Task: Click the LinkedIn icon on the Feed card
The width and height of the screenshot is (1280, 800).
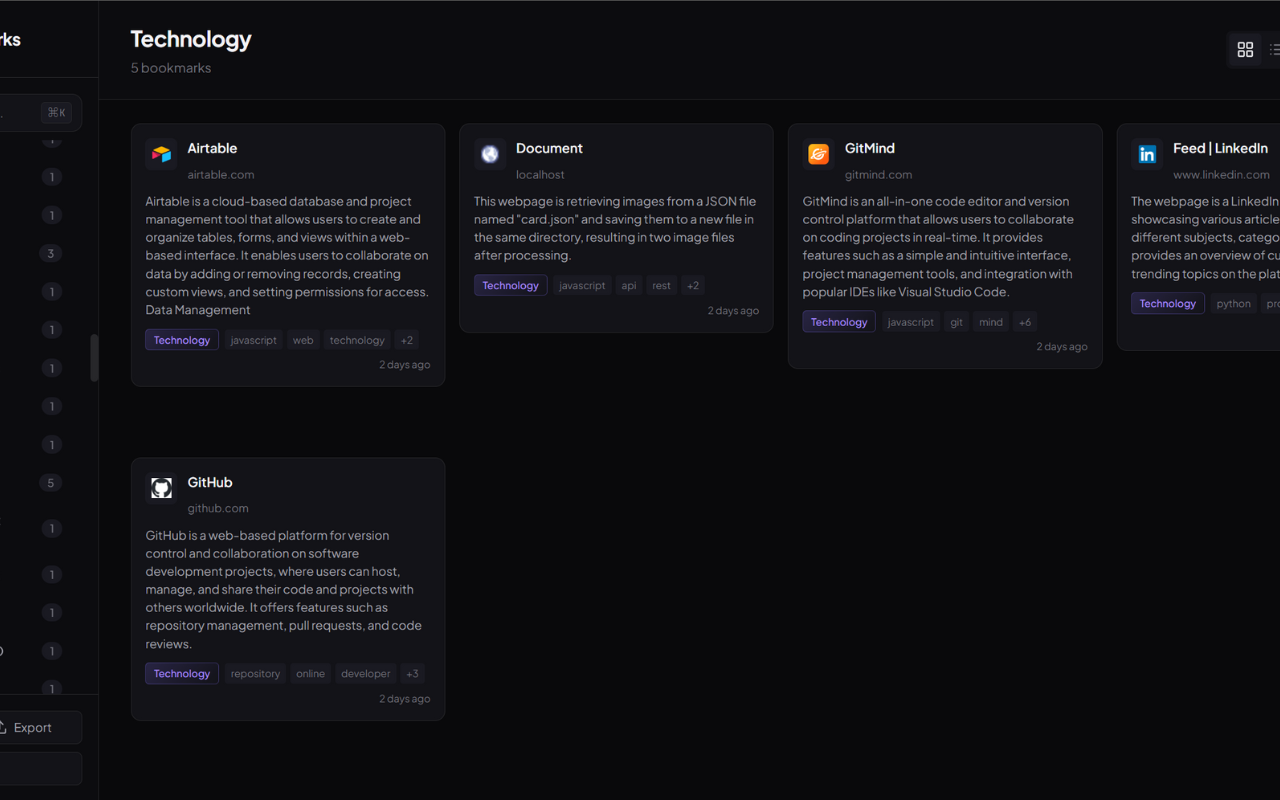Action: [1147, 154]
